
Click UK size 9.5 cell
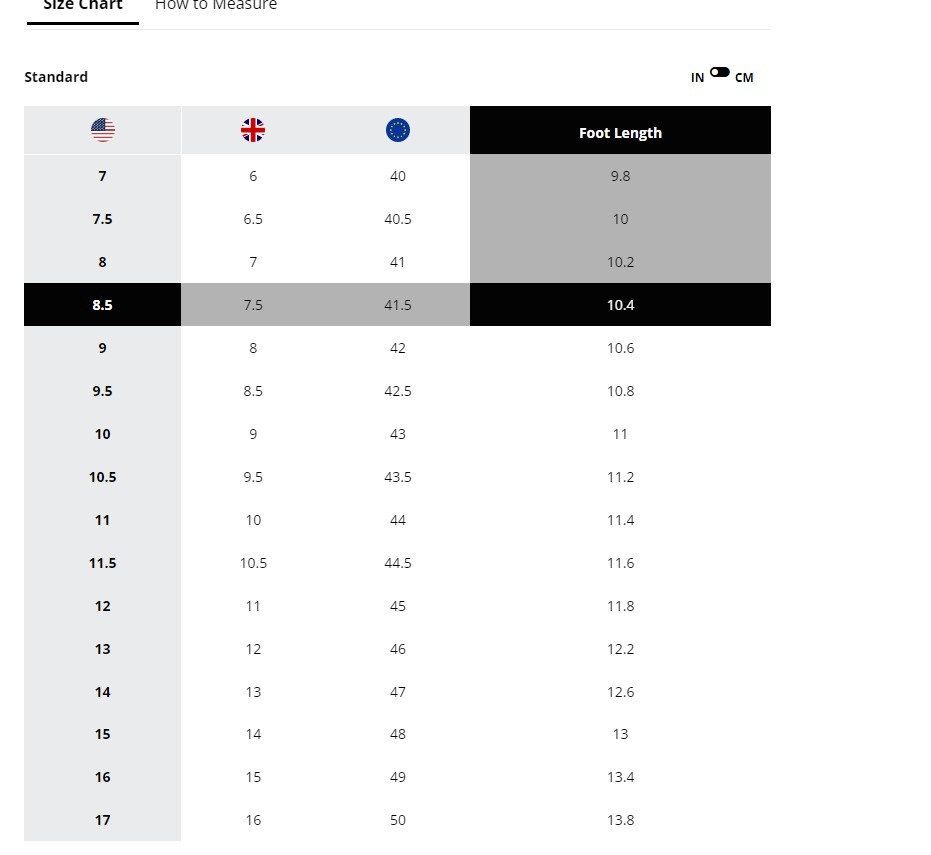click(x=253, y=477)
